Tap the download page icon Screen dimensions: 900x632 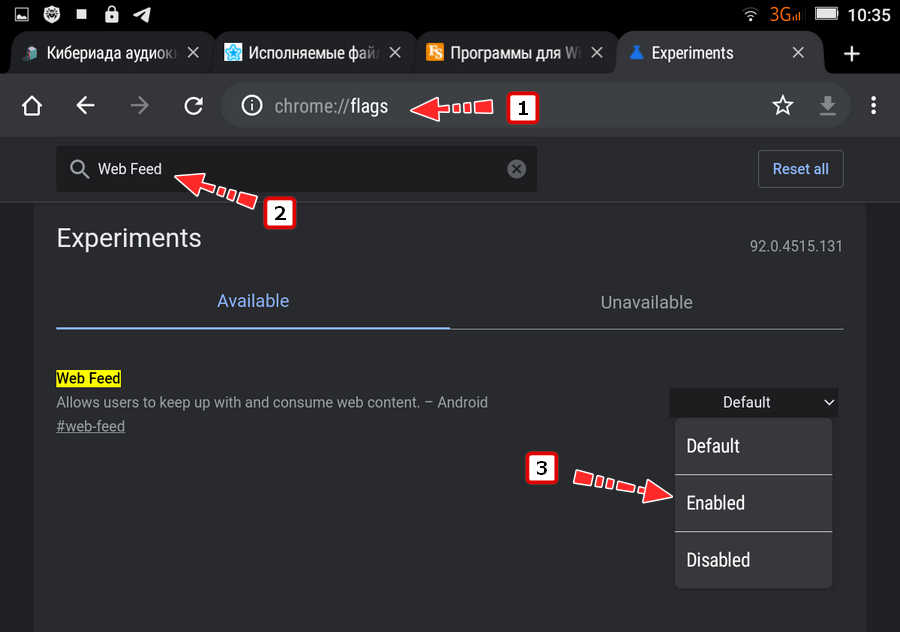(x=828, y=106)
